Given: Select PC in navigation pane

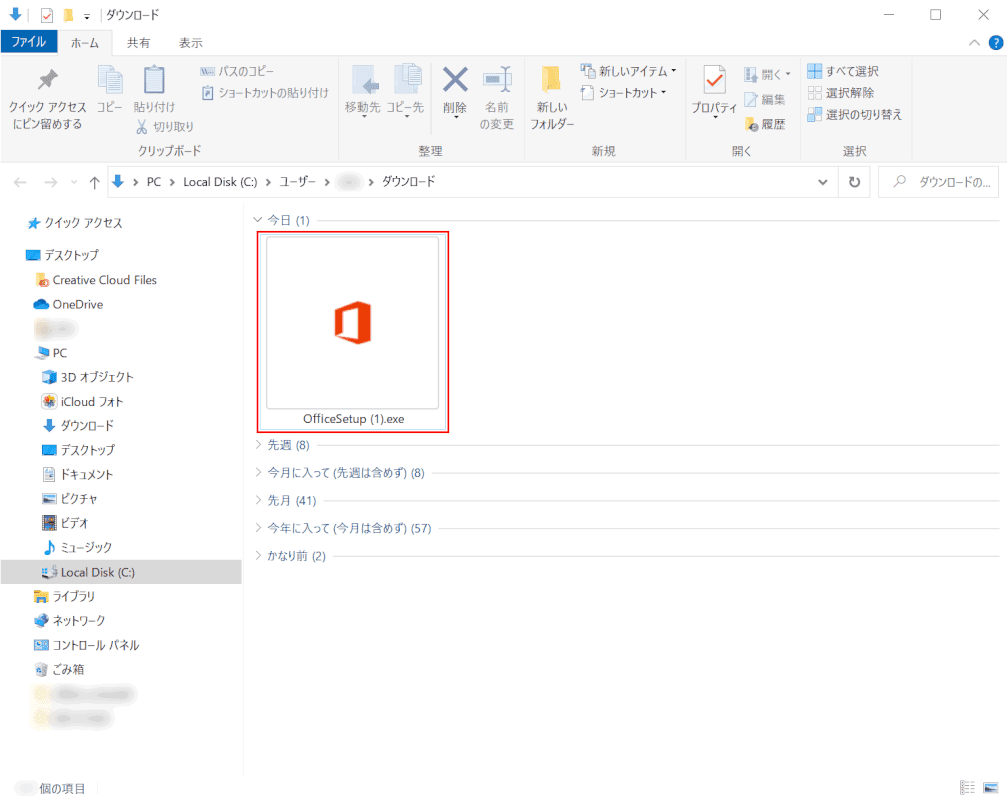Looking at the screenshot, I should coord(51,352).
